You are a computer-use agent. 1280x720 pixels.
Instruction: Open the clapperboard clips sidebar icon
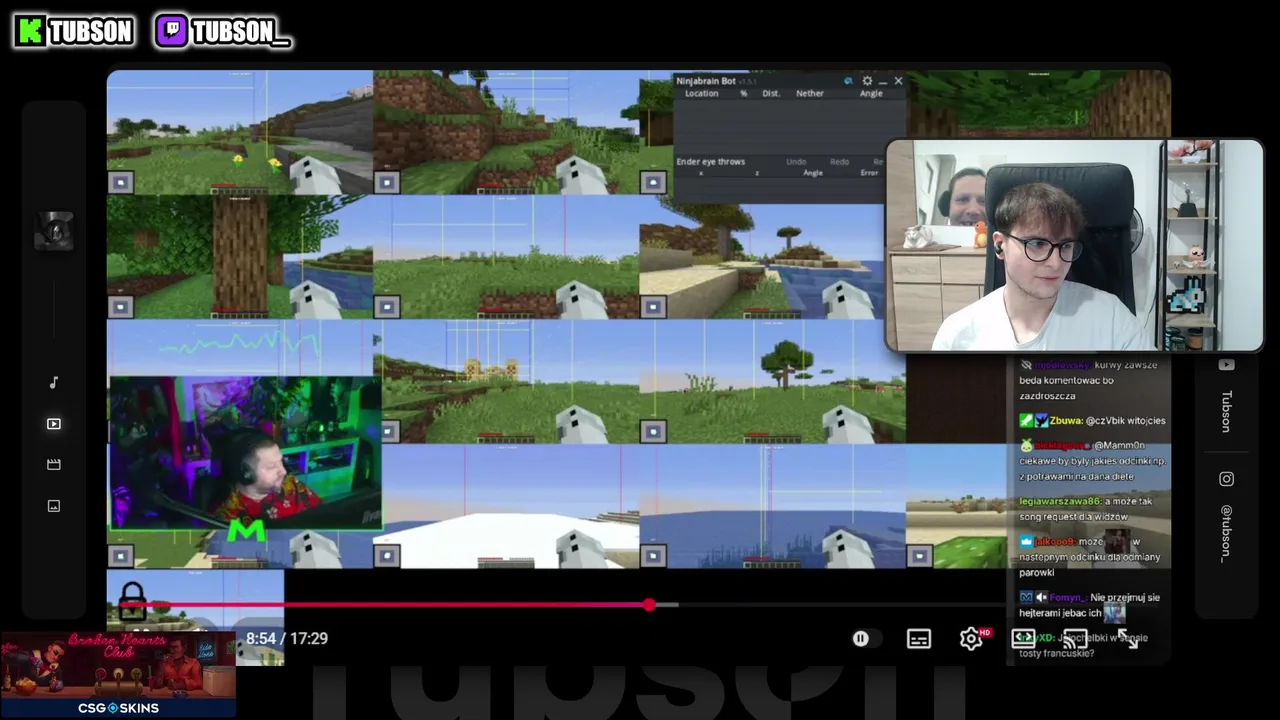[x=54, y=464]
